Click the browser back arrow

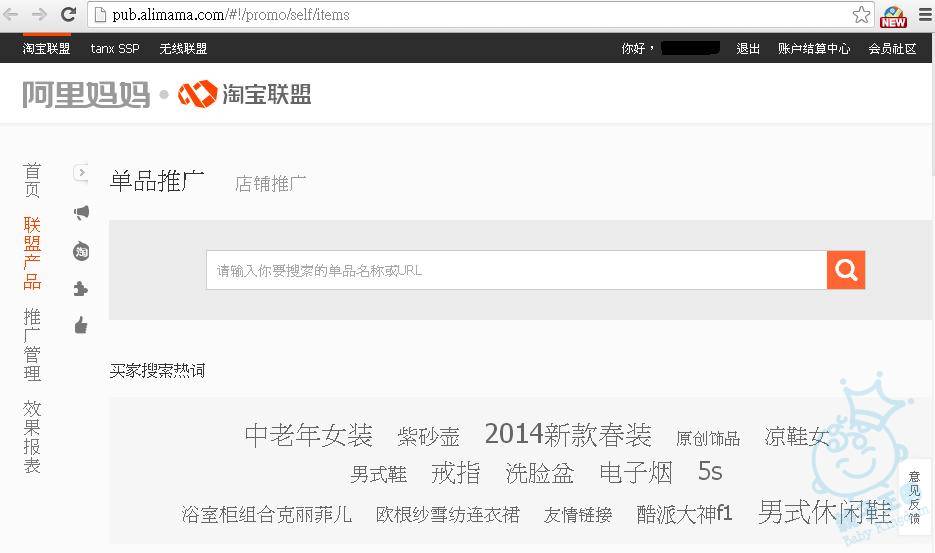pyautogui.click(x=10, y=14)
